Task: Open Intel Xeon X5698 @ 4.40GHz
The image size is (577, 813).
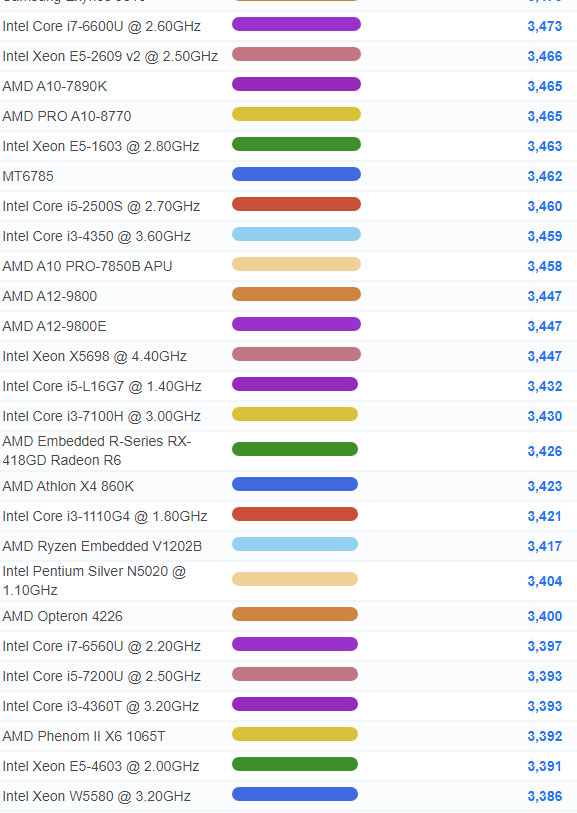Action: coord(95,357)
